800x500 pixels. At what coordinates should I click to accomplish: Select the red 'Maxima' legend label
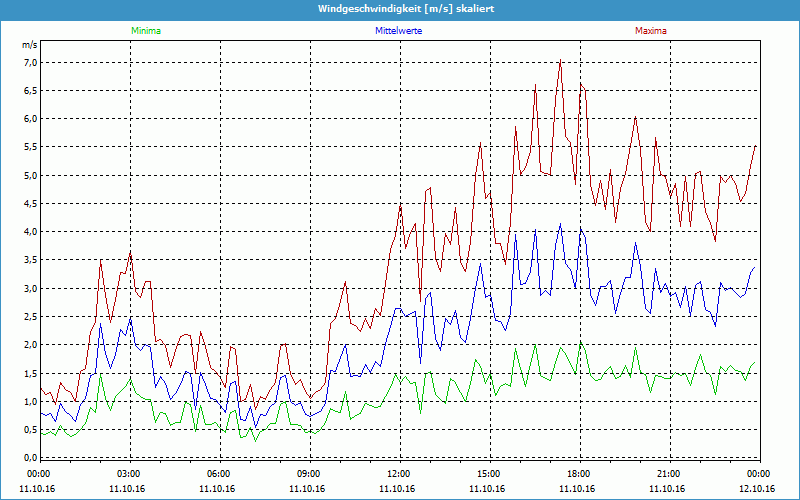tap(651, 31)
